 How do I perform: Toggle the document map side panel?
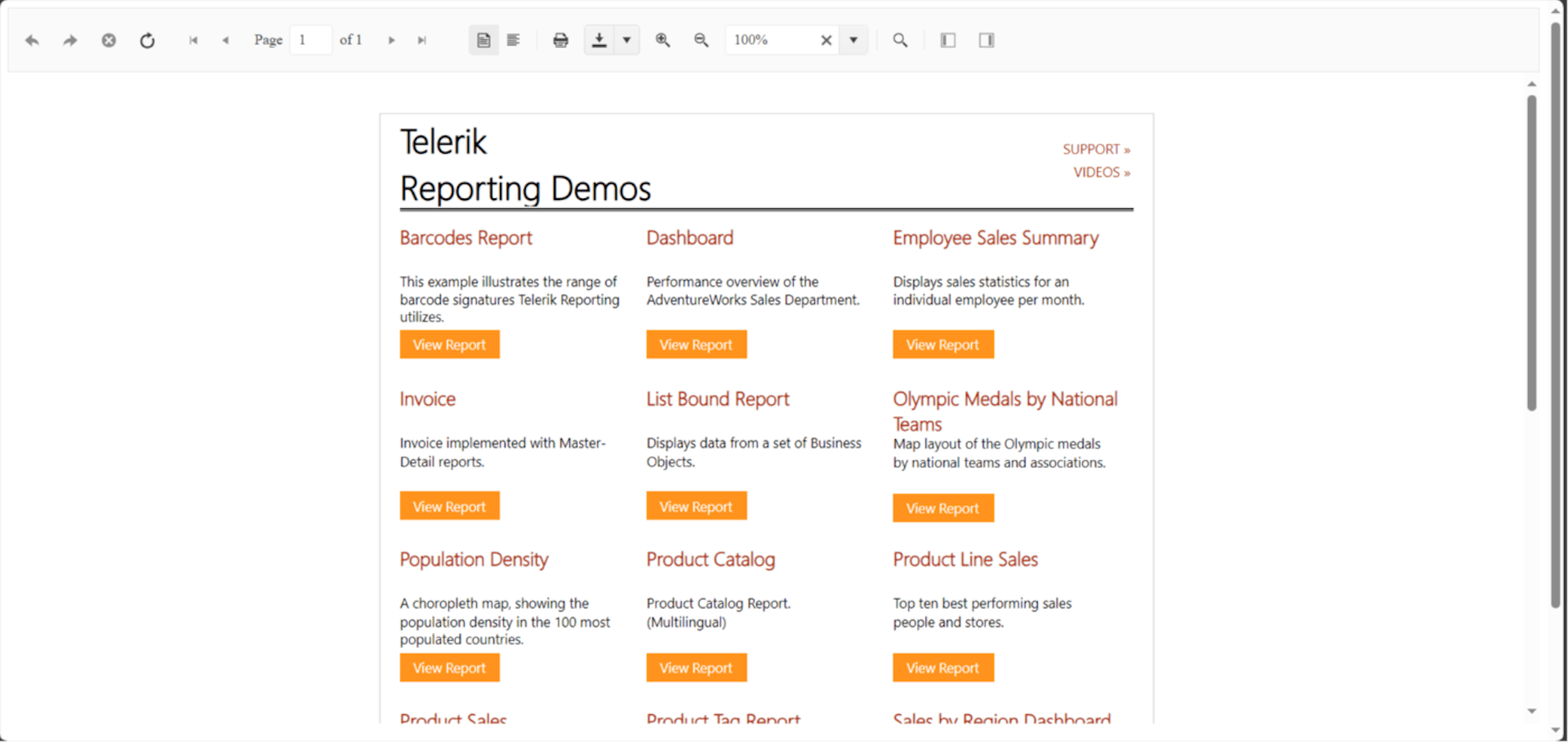point(947,40)
